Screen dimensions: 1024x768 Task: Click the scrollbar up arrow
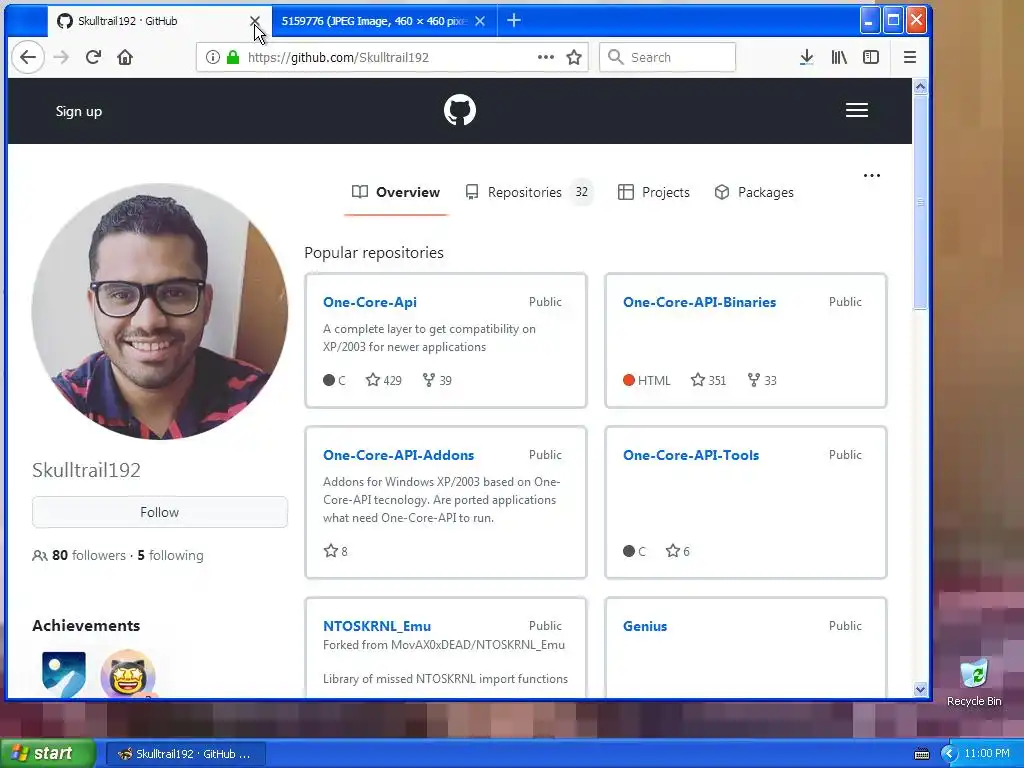[x=920, y=86]
